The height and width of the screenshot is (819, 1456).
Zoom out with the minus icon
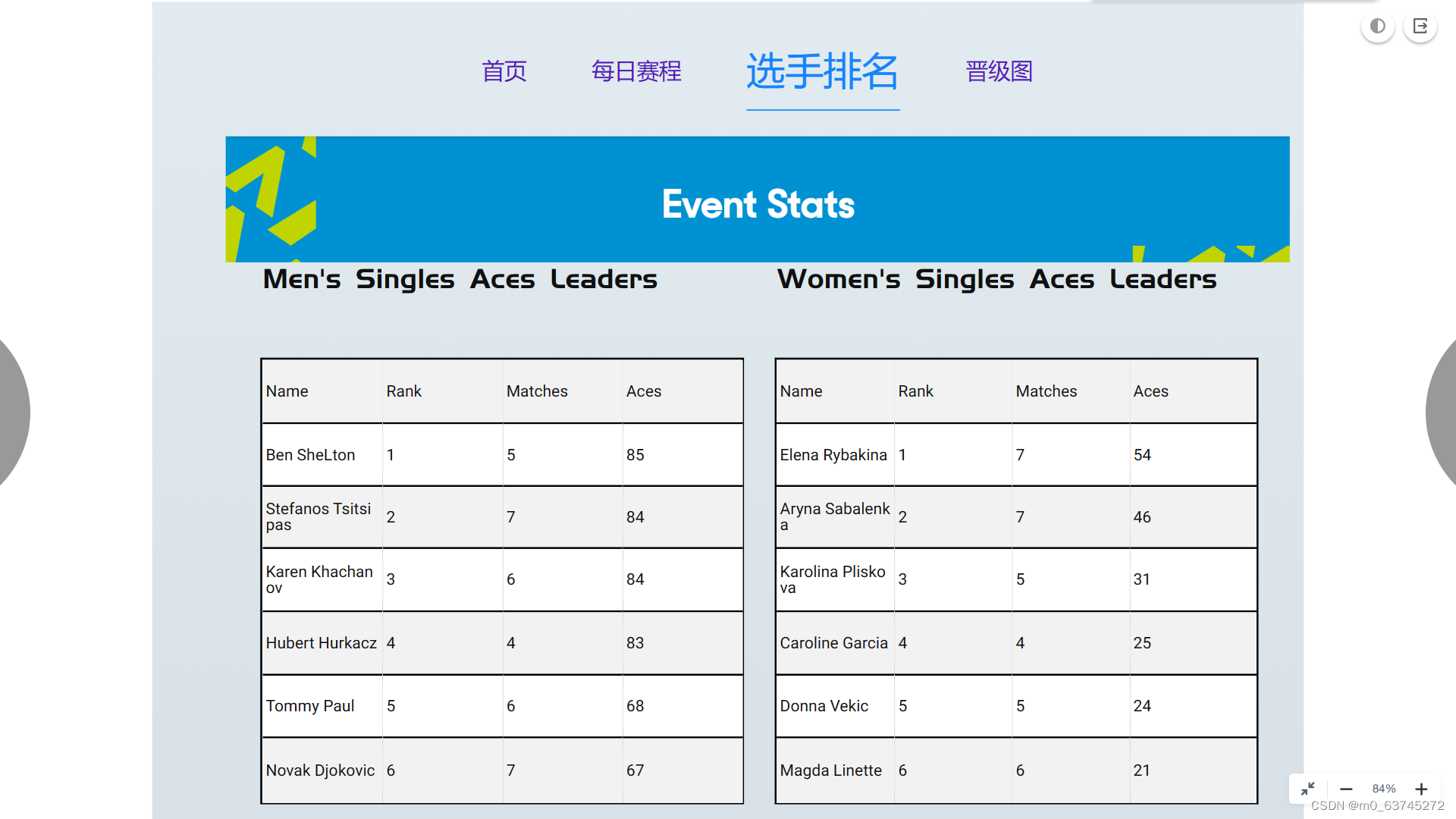[1346, 789]
